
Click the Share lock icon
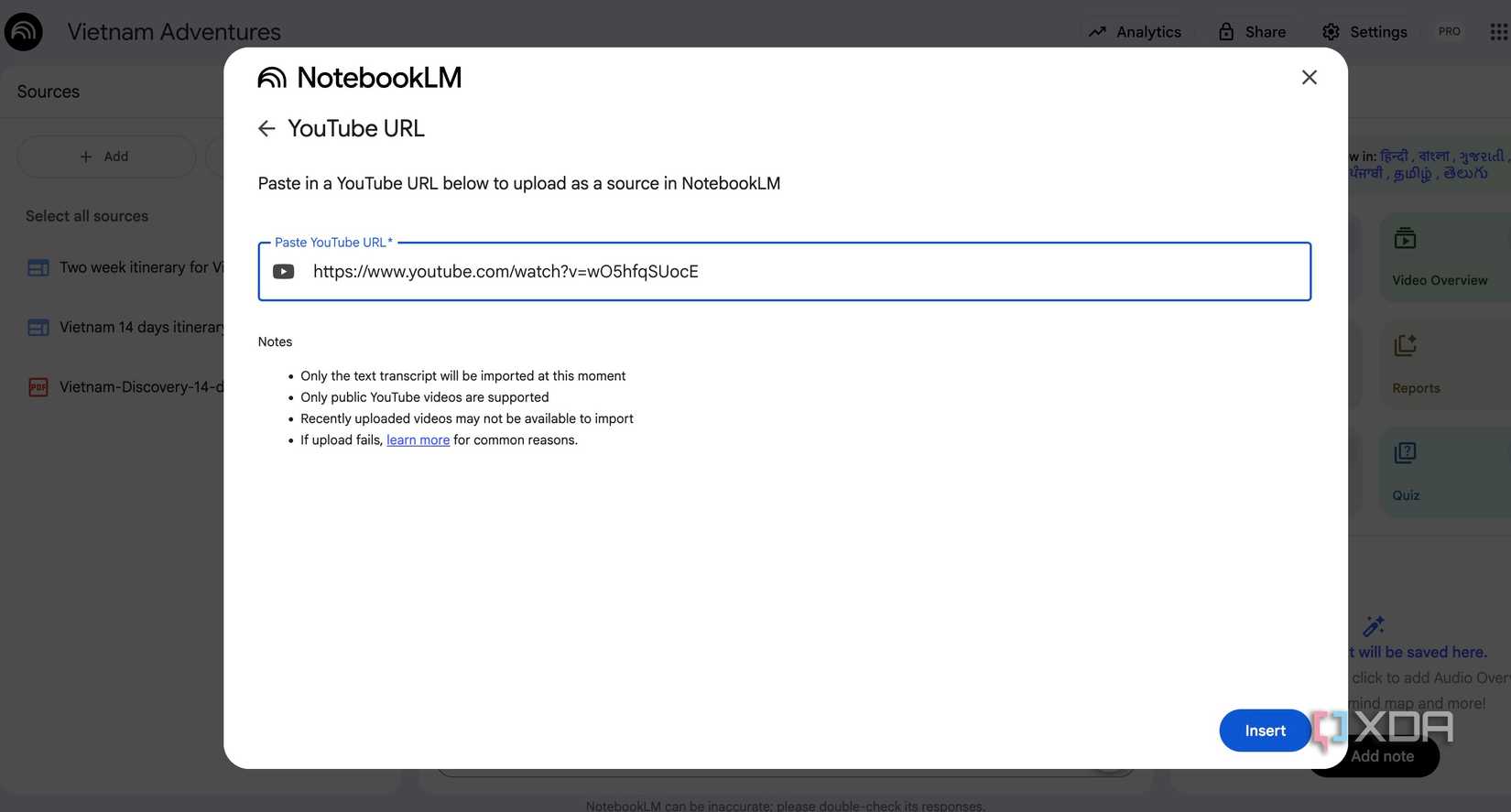click(1226, 32)
